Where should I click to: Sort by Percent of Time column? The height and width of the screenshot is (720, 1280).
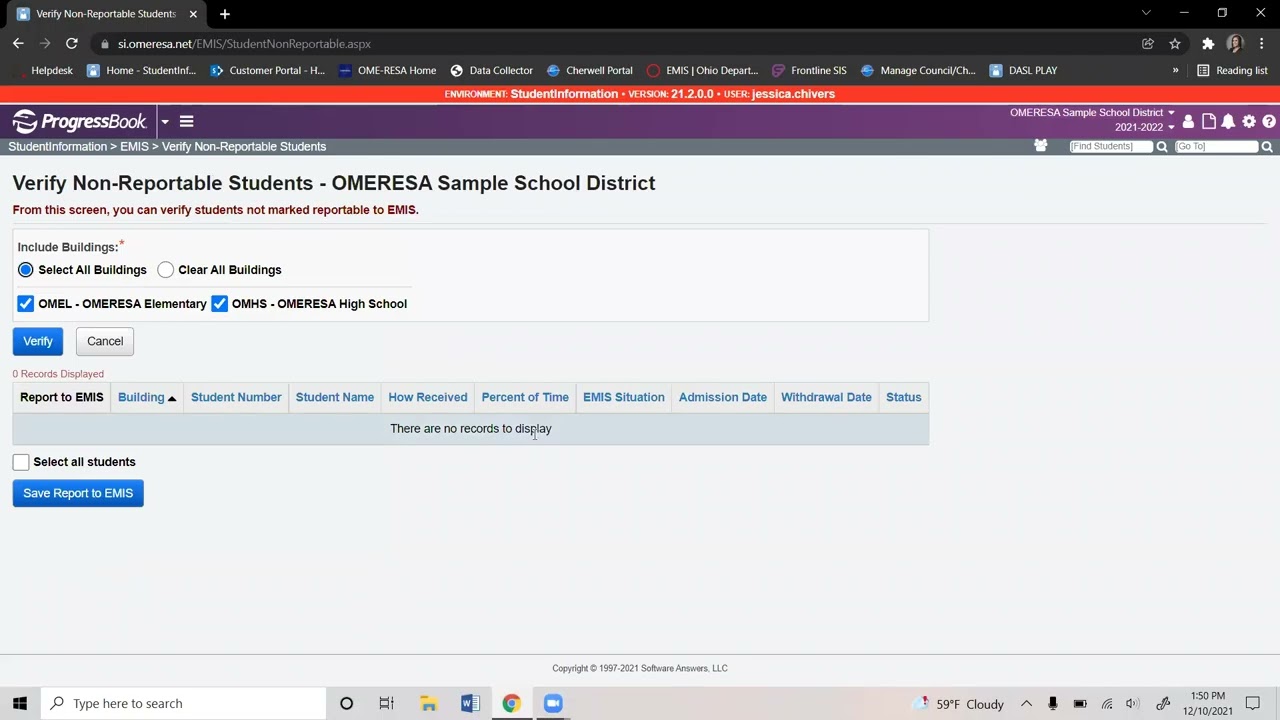tap(525, 397)
